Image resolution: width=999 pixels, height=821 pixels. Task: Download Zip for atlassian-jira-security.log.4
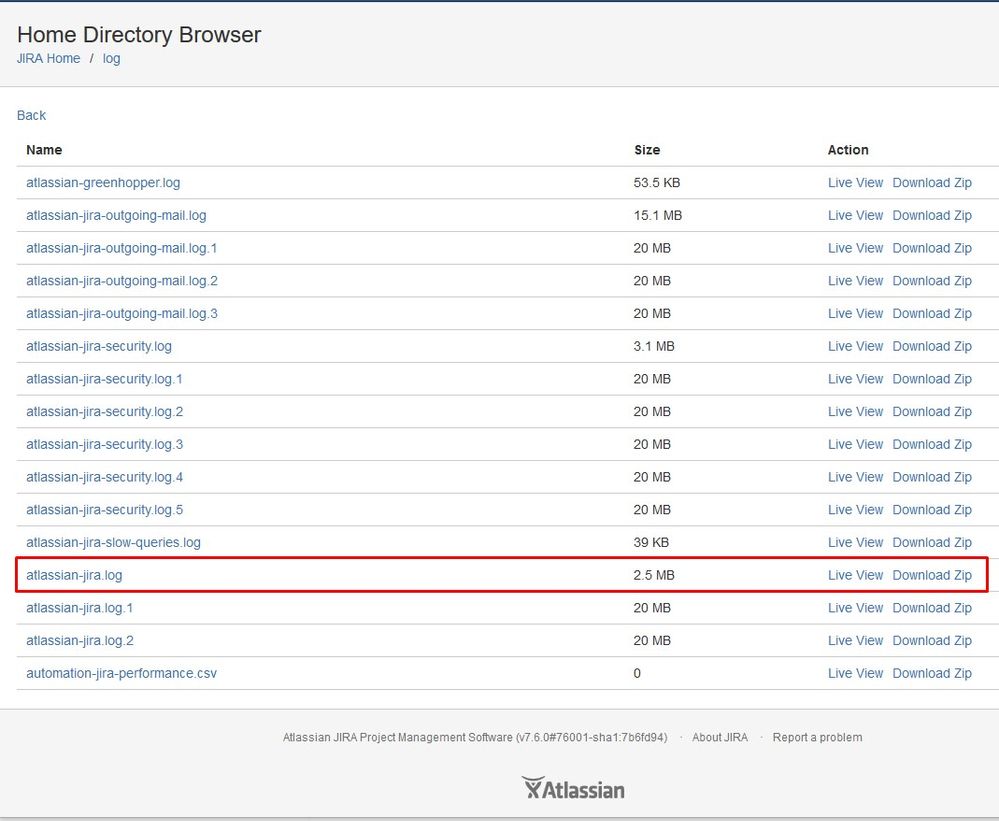932,477
